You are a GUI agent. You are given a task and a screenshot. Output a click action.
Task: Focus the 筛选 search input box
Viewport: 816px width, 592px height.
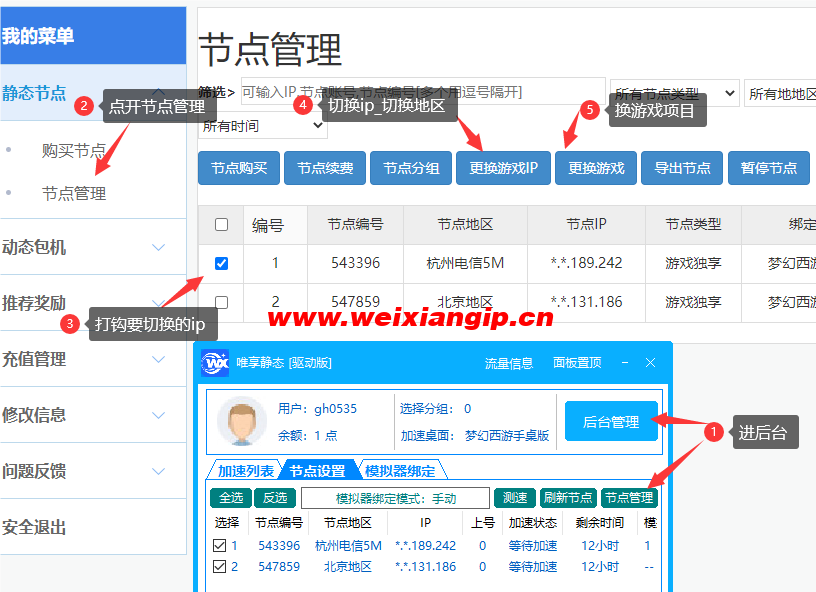(x=423, y=92)
